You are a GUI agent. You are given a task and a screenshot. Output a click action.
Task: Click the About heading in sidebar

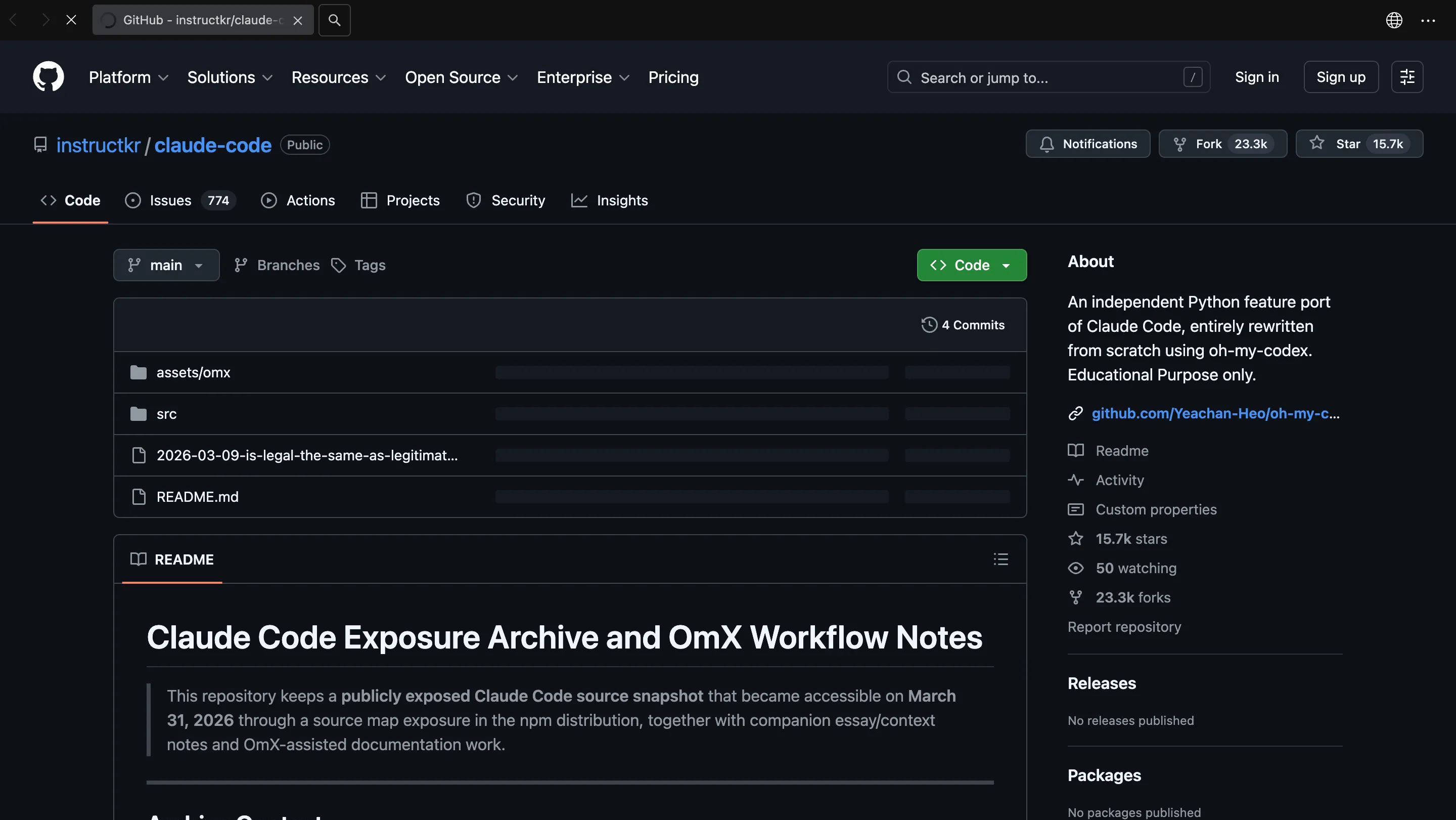(x=1090, y=261)
